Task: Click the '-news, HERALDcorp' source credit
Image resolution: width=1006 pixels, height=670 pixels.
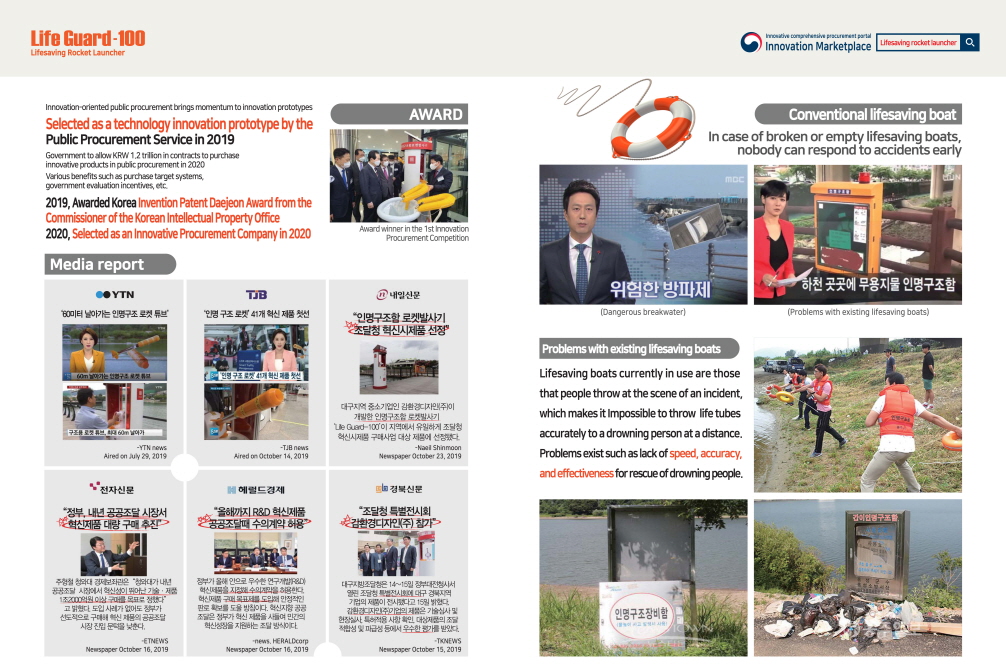Action: click(280, 640)
